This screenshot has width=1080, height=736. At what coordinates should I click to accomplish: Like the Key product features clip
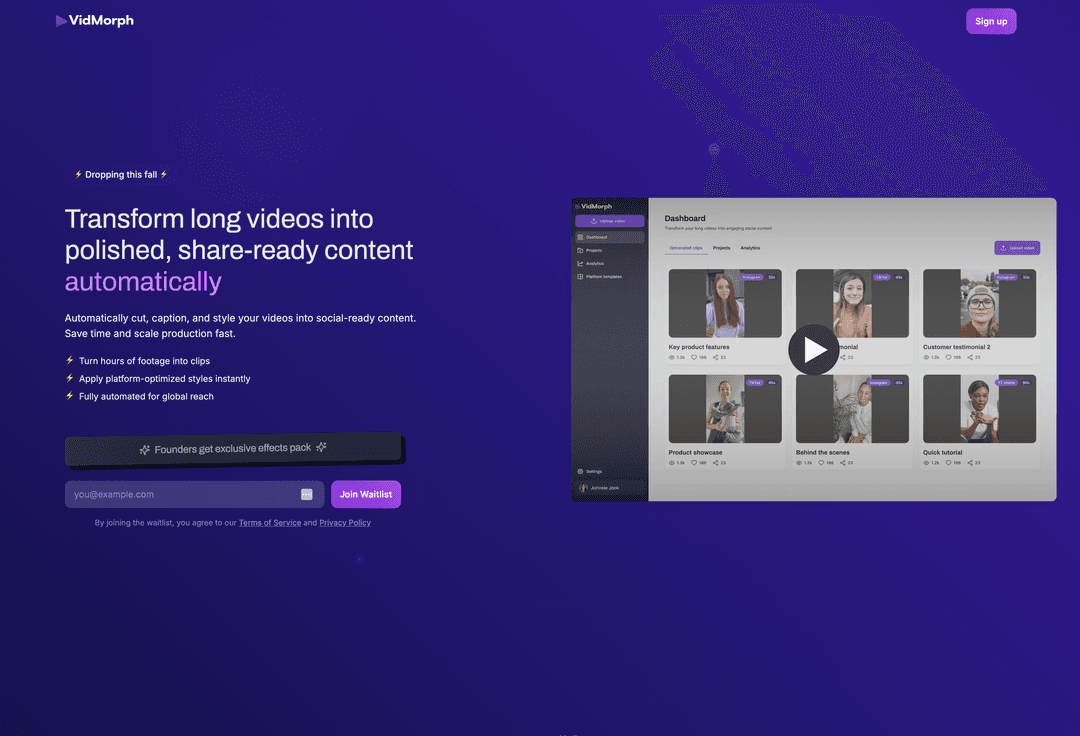pos(694,356)
